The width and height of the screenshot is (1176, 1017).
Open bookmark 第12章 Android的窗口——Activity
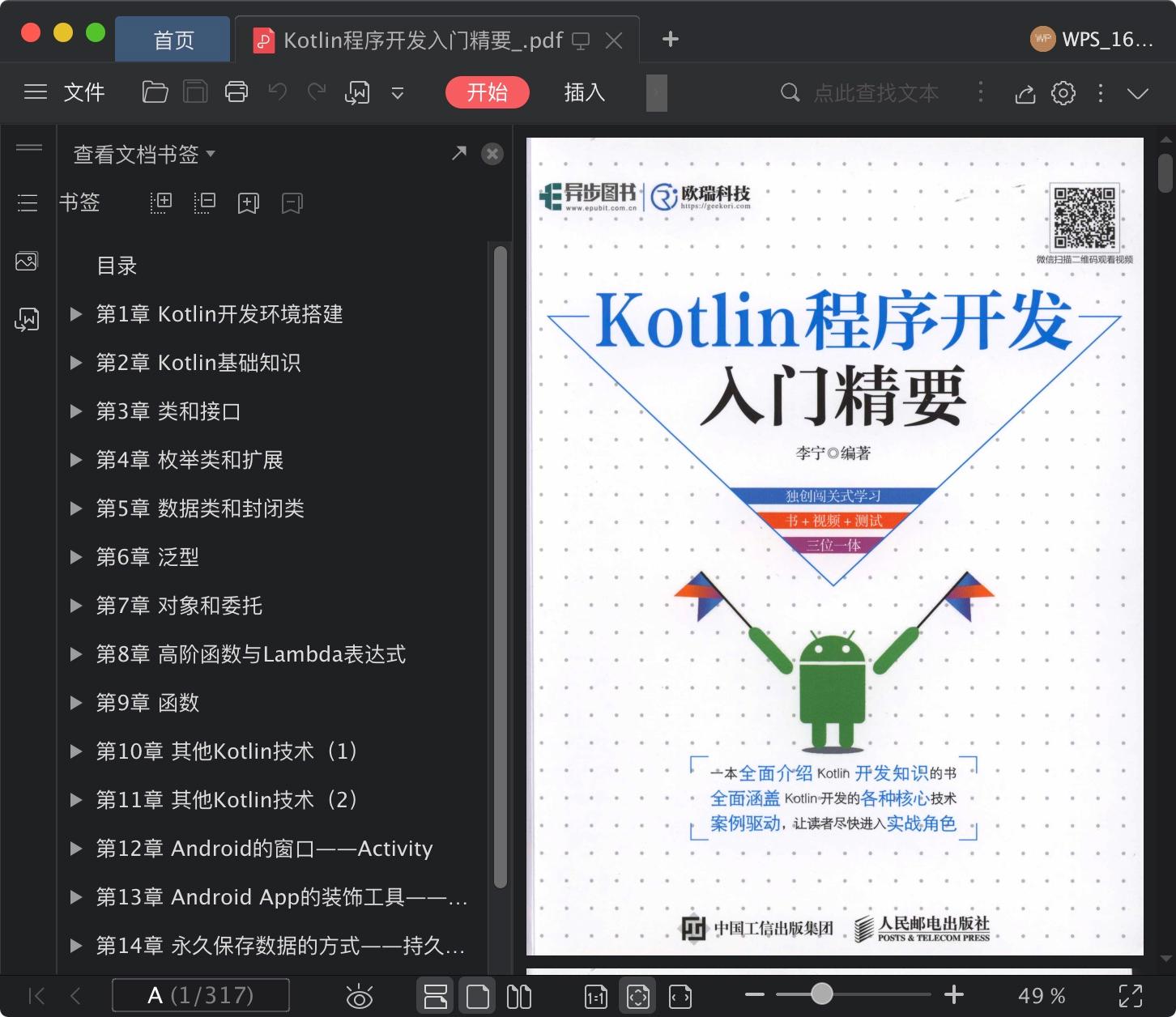point(264,849)
